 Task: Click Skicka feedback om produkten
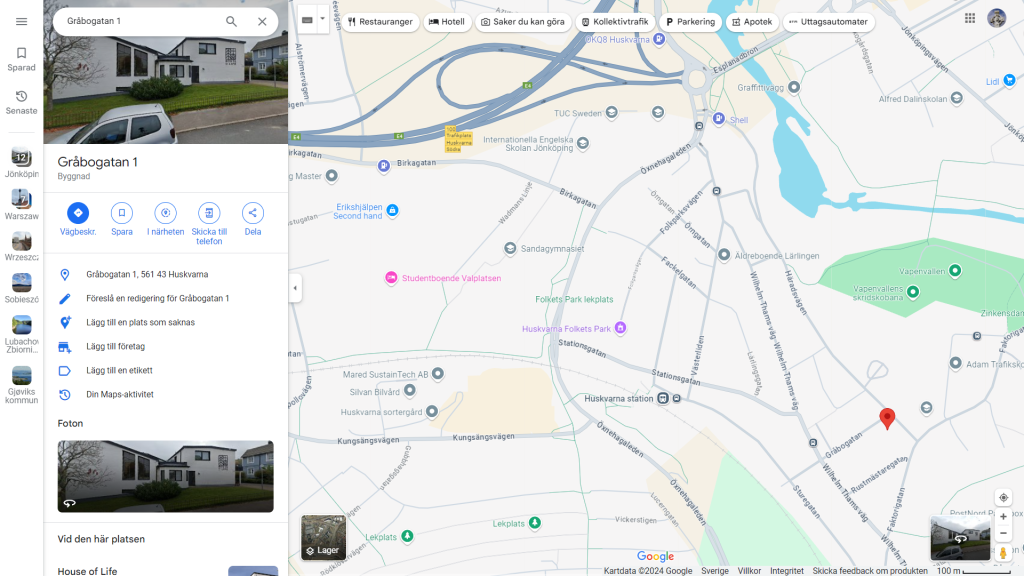coord(870,571)
